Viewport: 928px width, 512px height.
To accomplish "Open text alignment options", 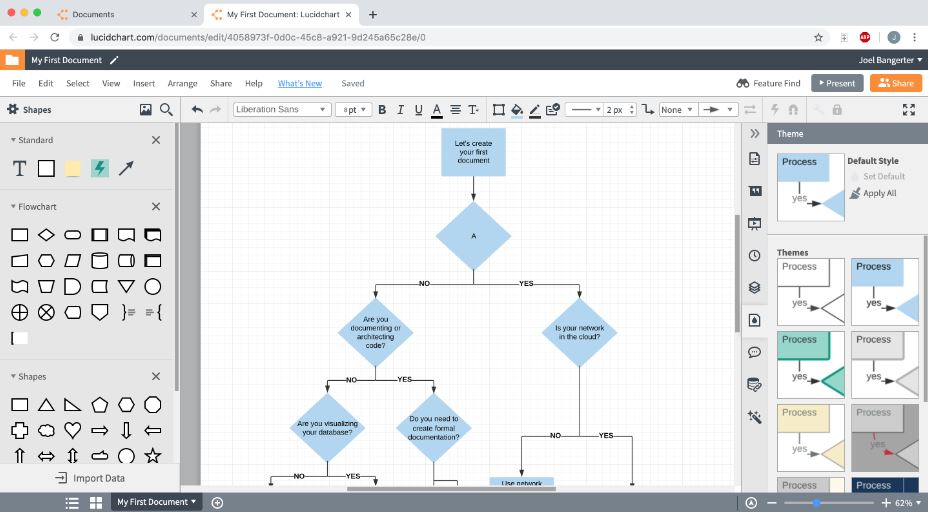I will [x=455, y=110].
